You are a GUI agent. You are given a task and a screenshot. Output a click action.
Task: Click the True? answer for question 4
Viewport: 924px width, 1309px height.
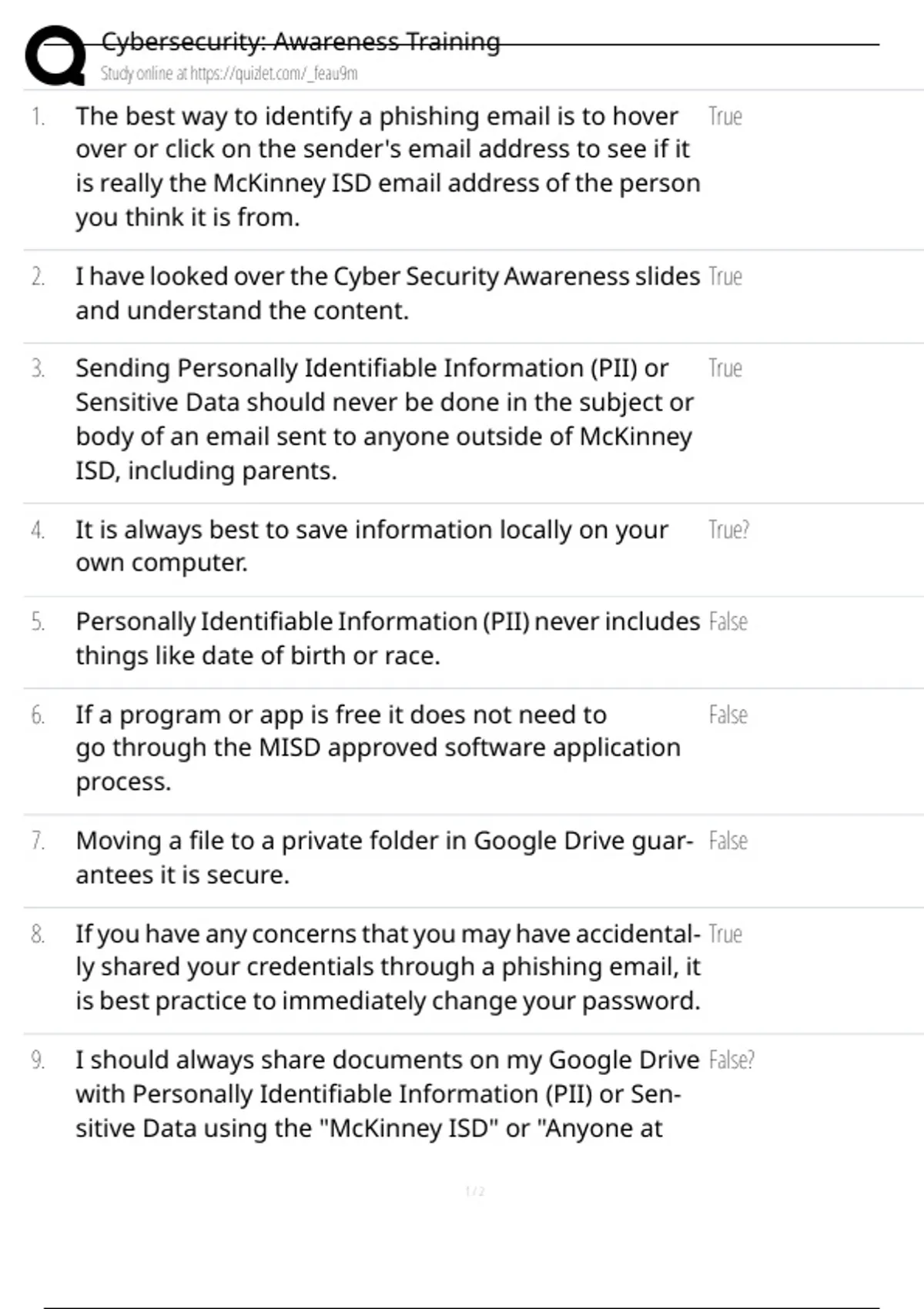(728, 530)
